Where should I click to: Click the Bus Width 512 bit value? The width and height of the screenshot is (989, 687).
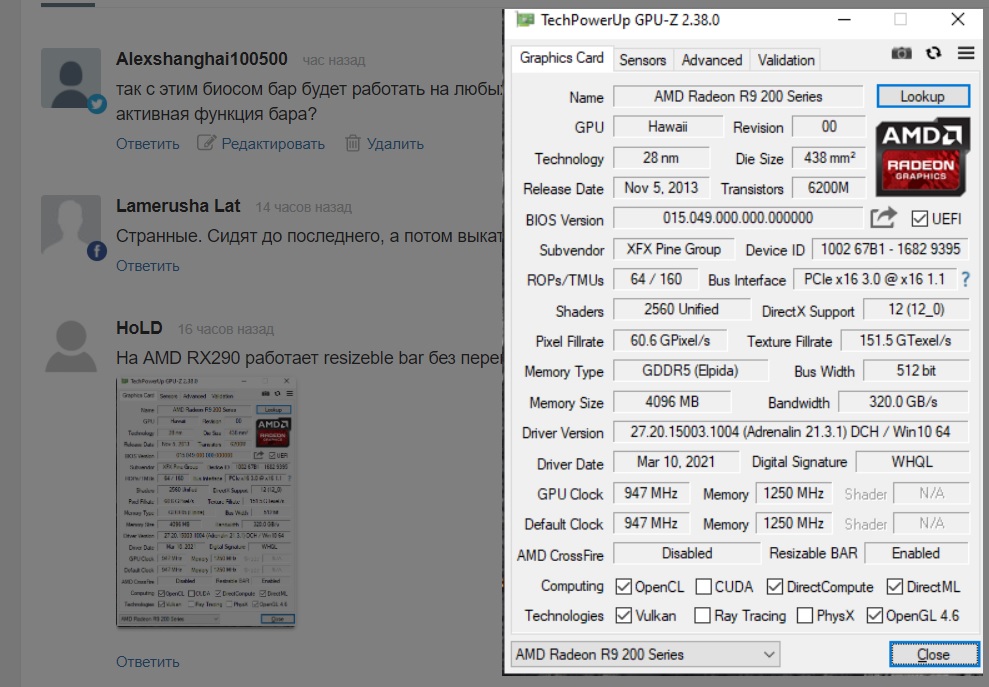916,371
